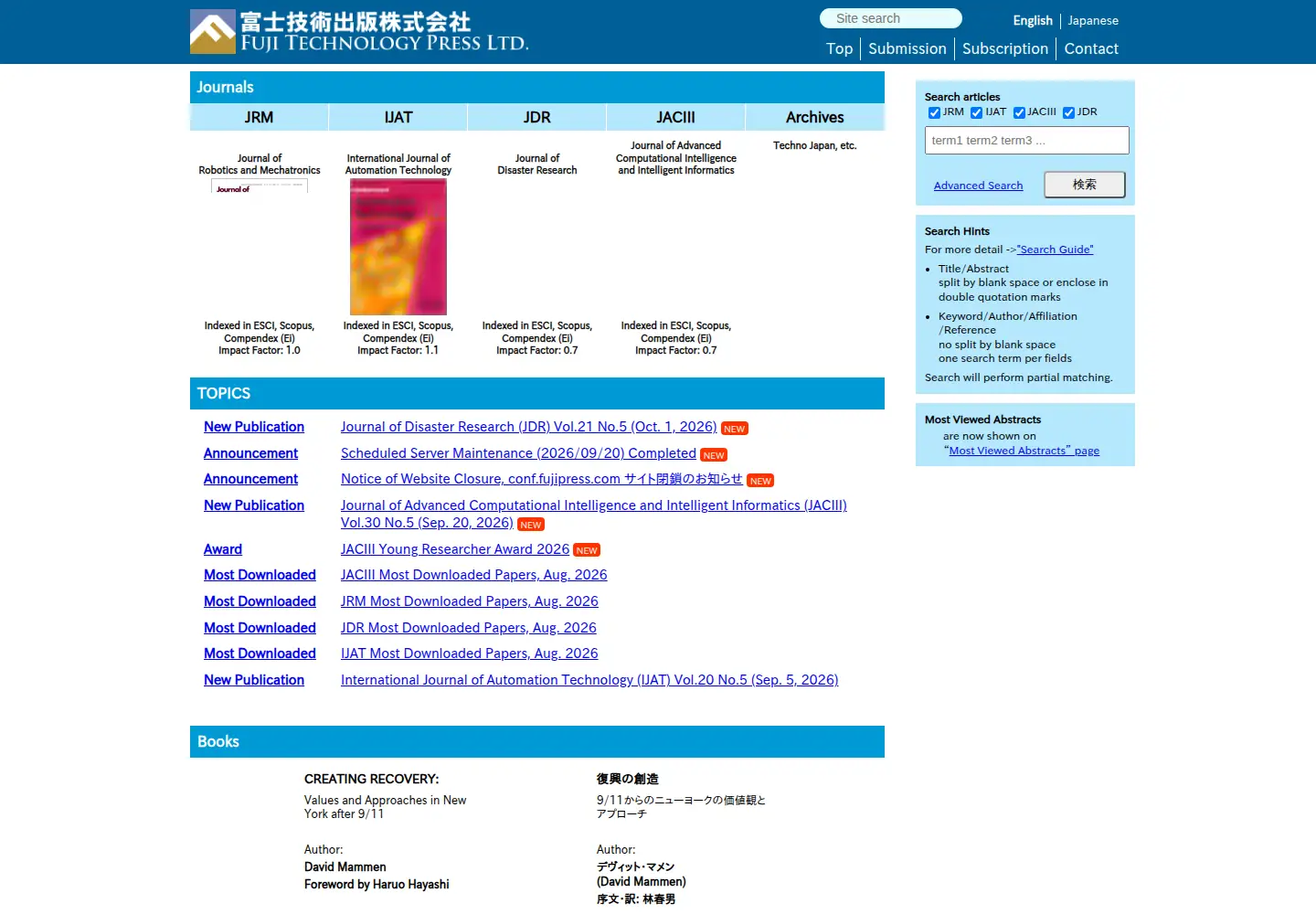
Task: Click the 検索 search button
Action: [1085, 185]
